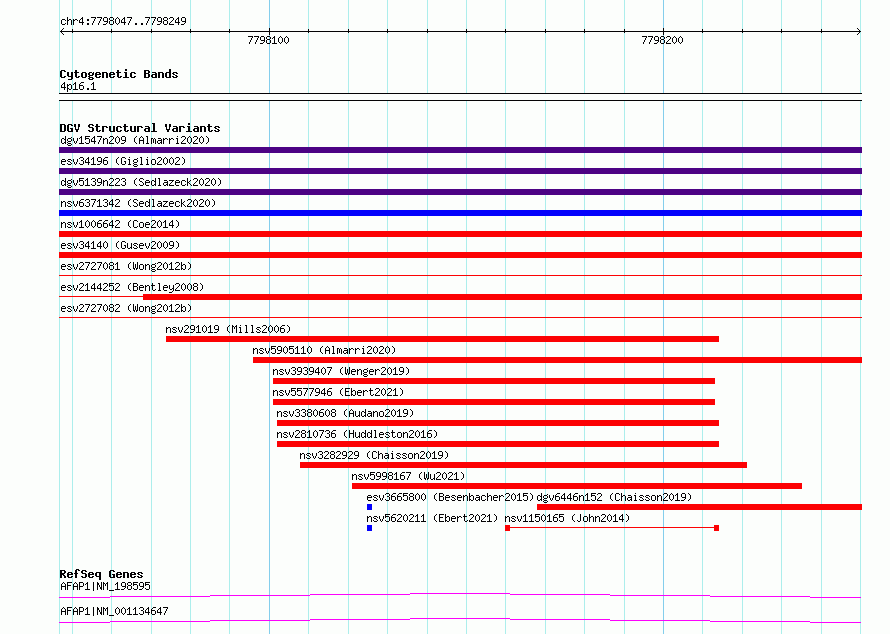Select variant esv34196 (Giglio2002) label
The height and width of the screenshot is (634, 890).
click(123, 161)
